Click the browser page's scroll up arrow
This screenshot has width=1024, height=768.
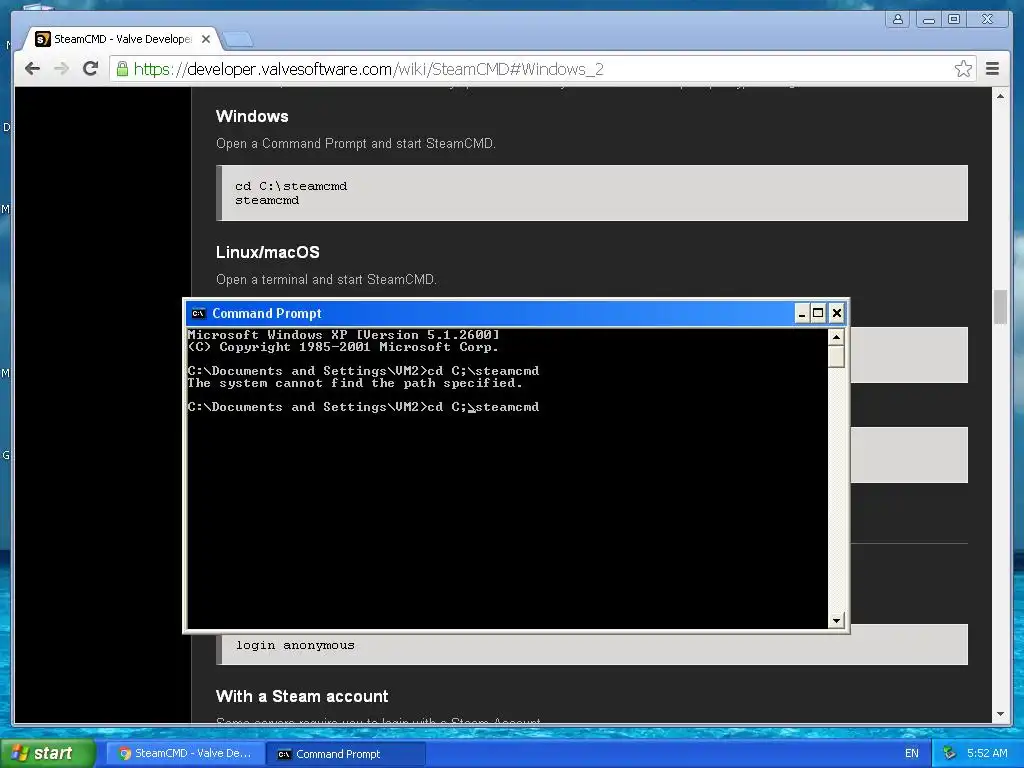[x=1000, y=96]
